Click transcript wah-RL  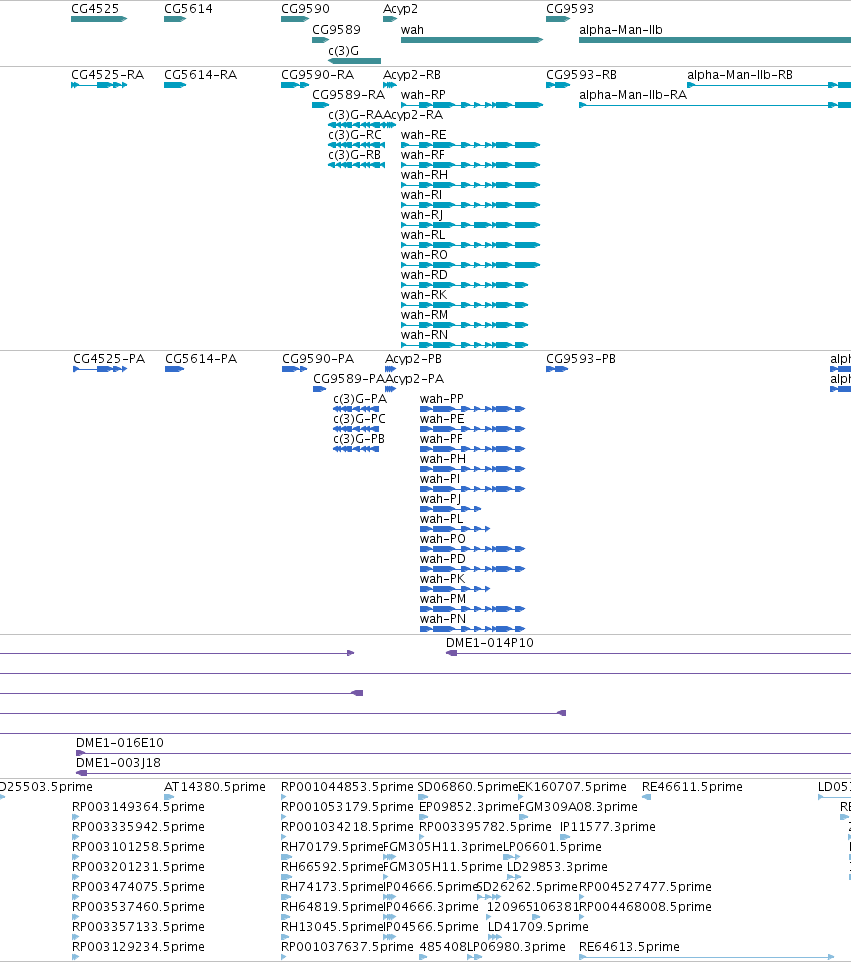tap(423, 235)
